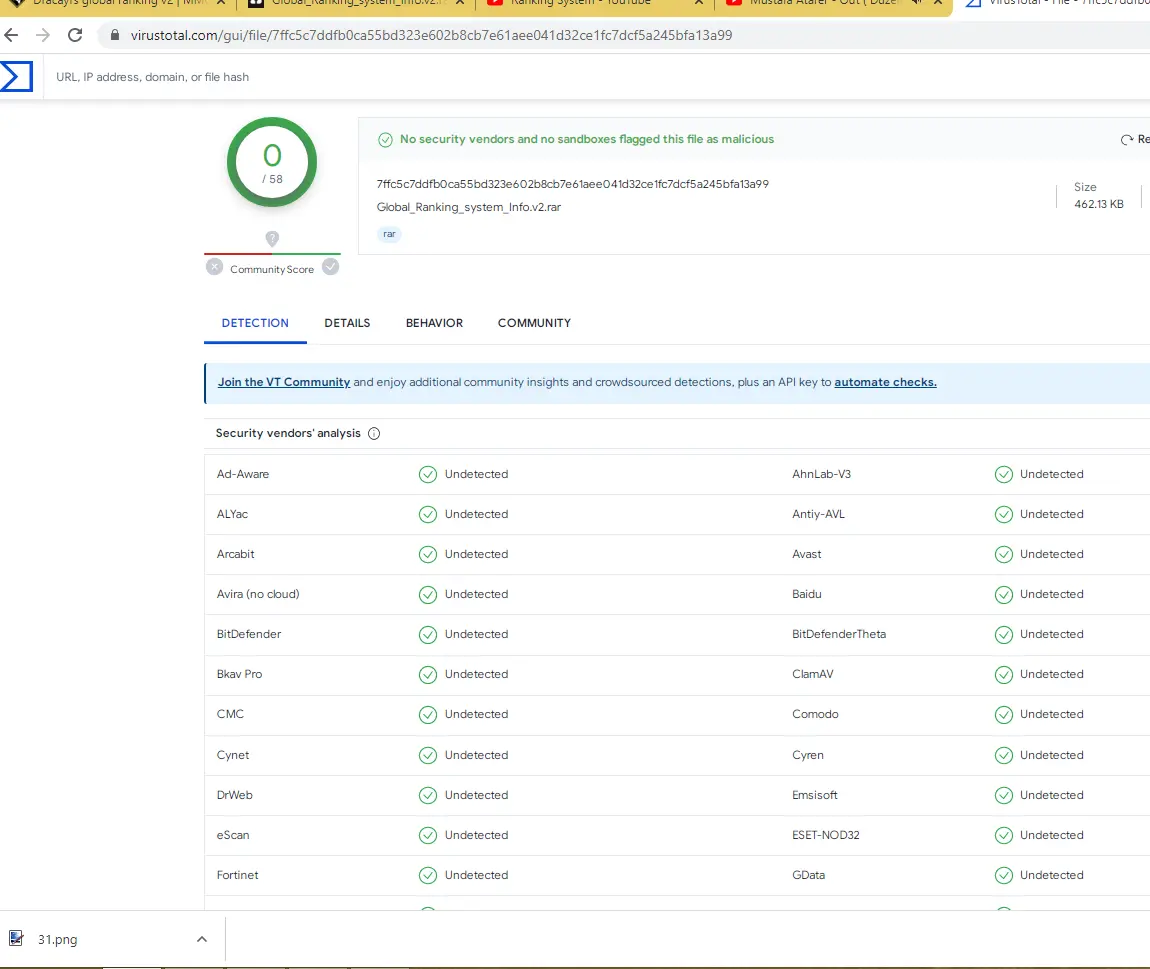Screen dimensions: 1150x969
Task: Click the green check icon beside the no-detections message
Action: click(x=385, y=139)
